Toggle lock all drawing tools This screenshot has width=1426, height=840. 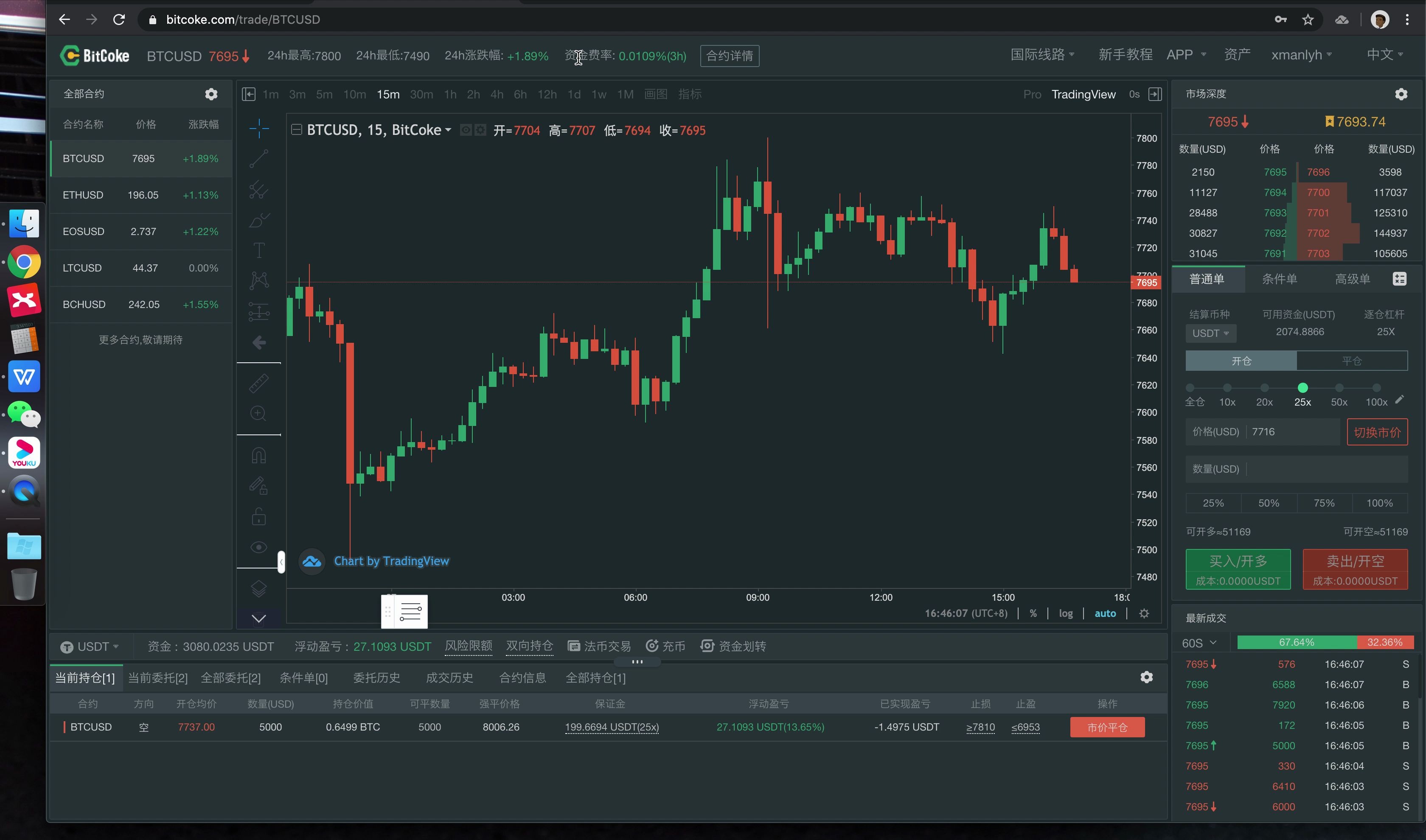pos(259,516)
